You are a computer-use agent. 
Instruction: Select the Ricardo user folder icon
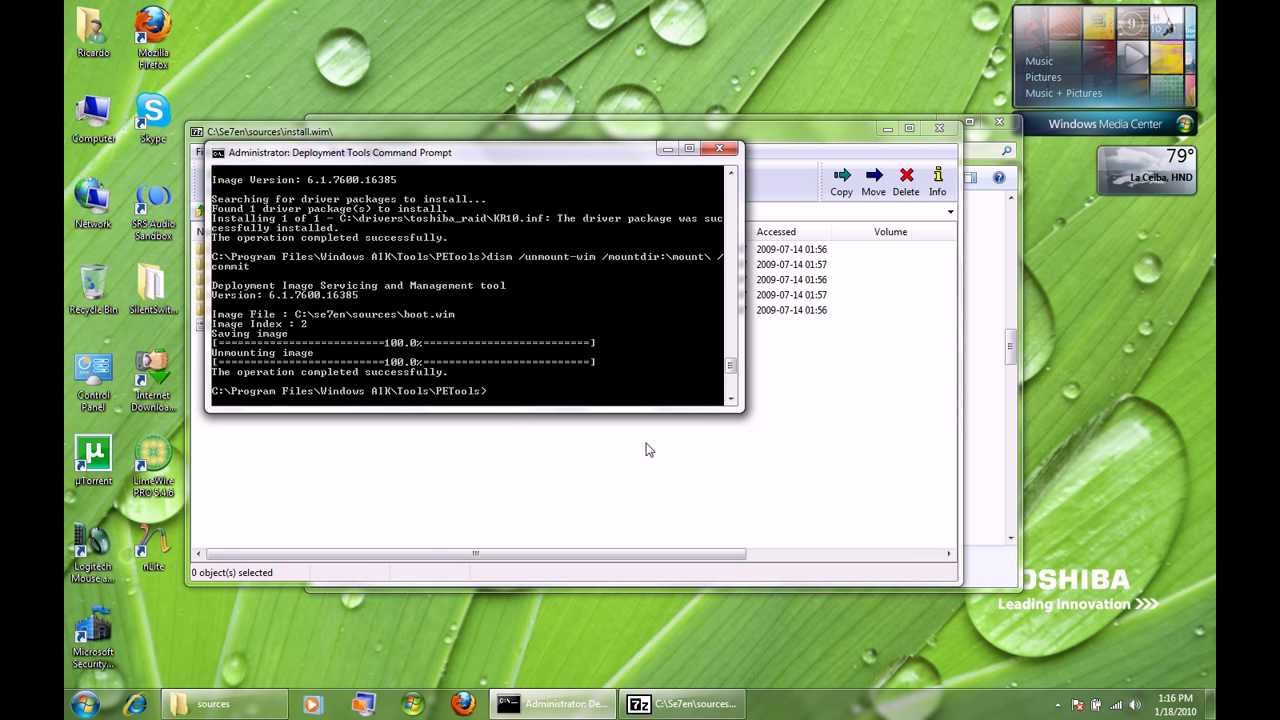point(93,32)
